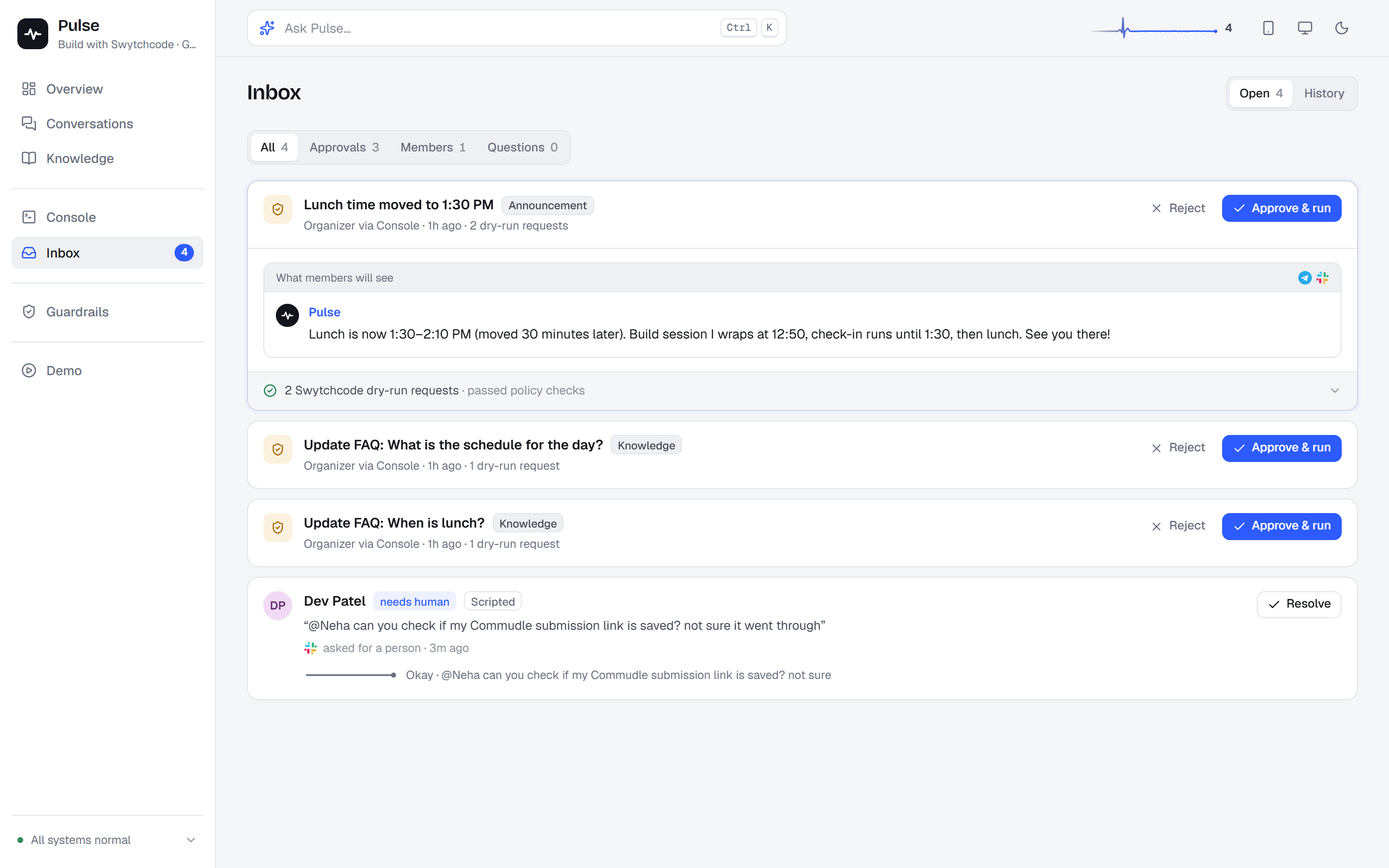1389x868 pixels.
Task: Expand the Swytchcode dry-run requests chevron
Action: [1335, 391]
